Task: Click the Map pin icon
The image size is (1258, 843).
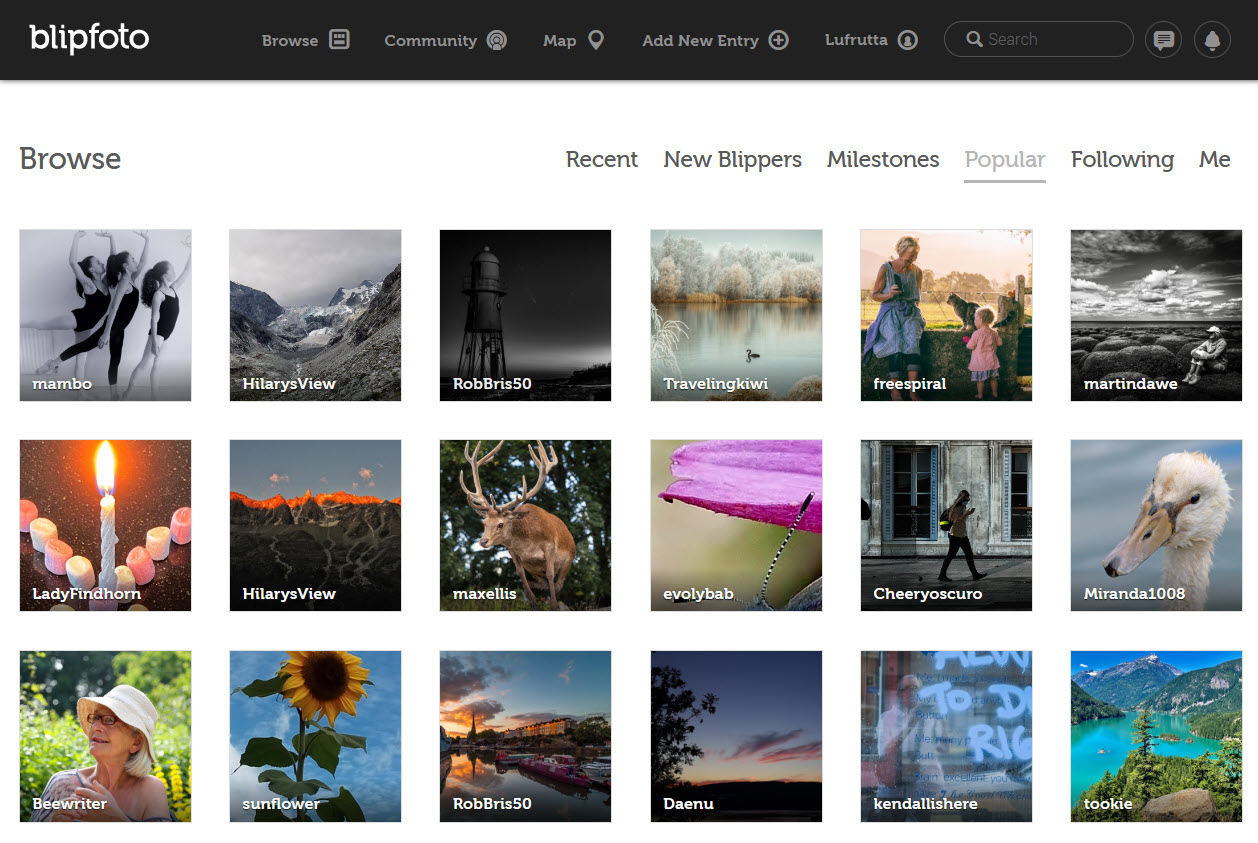Action: pyautogui.click(x=596, y=40)
